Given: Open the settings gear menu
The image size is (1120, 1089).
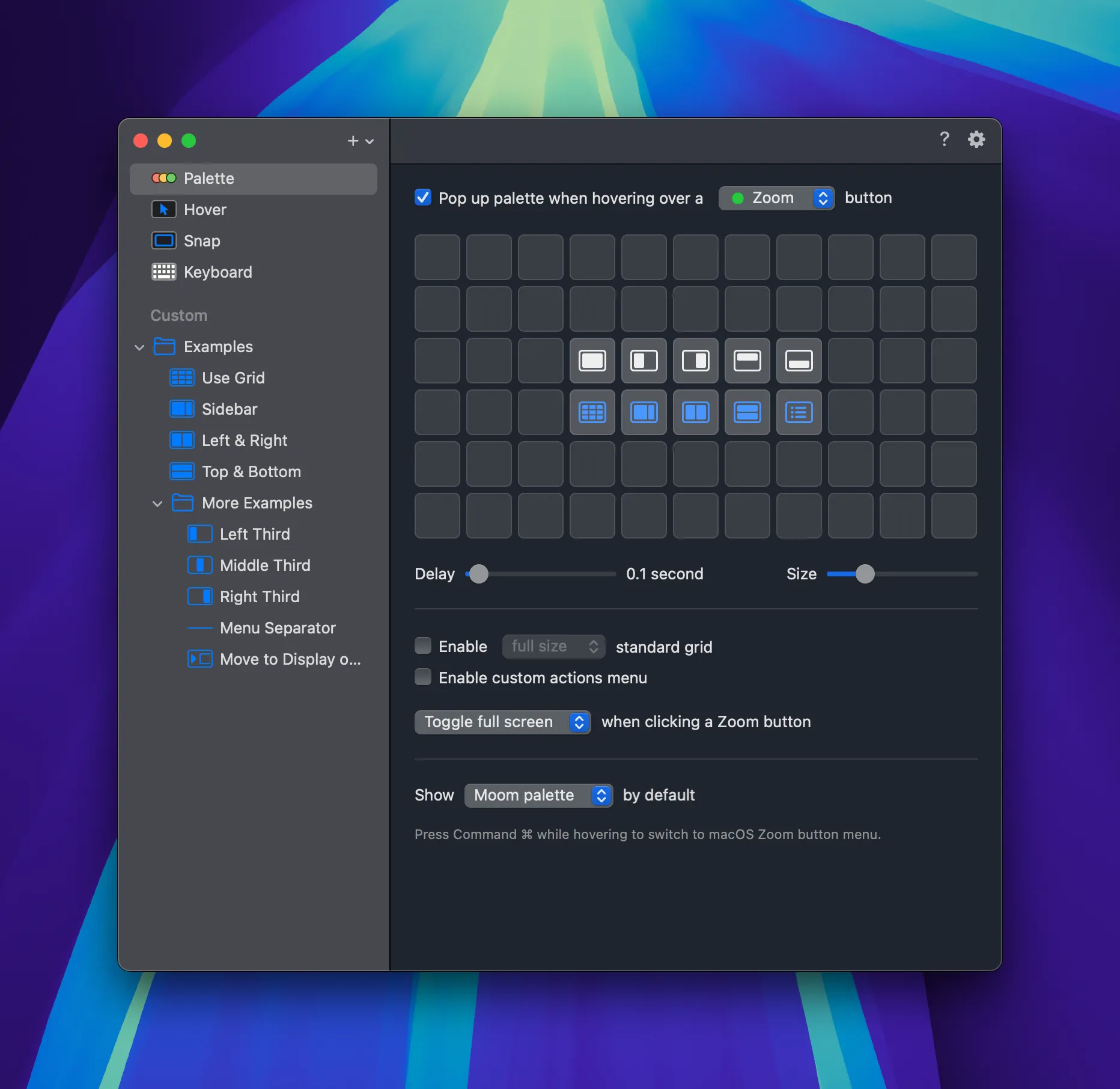Looking at the screenshot, I should coord(976,139).
